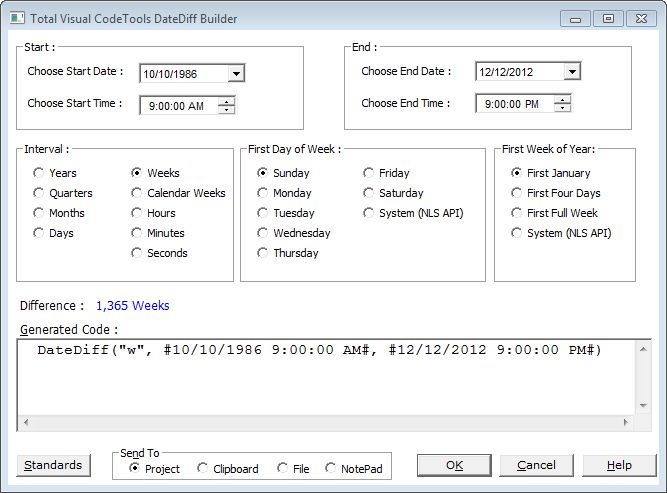Click the code box scroll down arrow
The image size is (667, 493).
click(643, 406)
